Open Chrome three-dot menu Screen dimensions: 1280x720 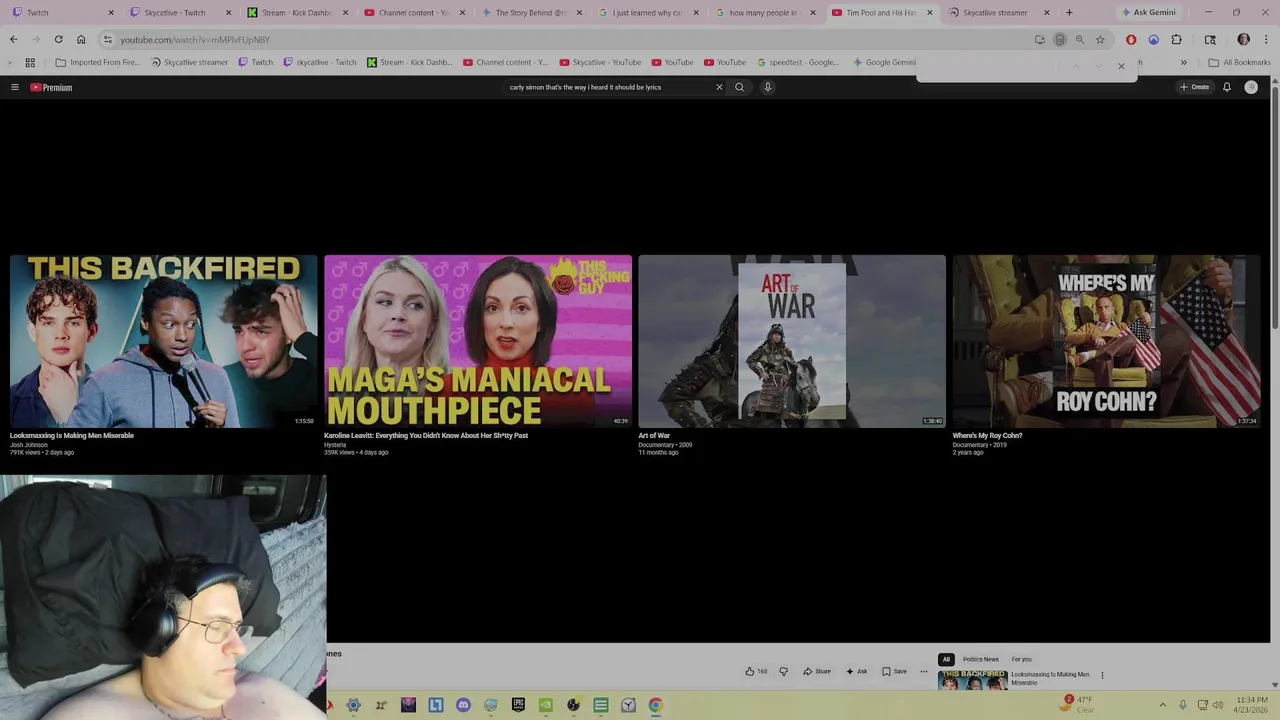click(1267, 40)
